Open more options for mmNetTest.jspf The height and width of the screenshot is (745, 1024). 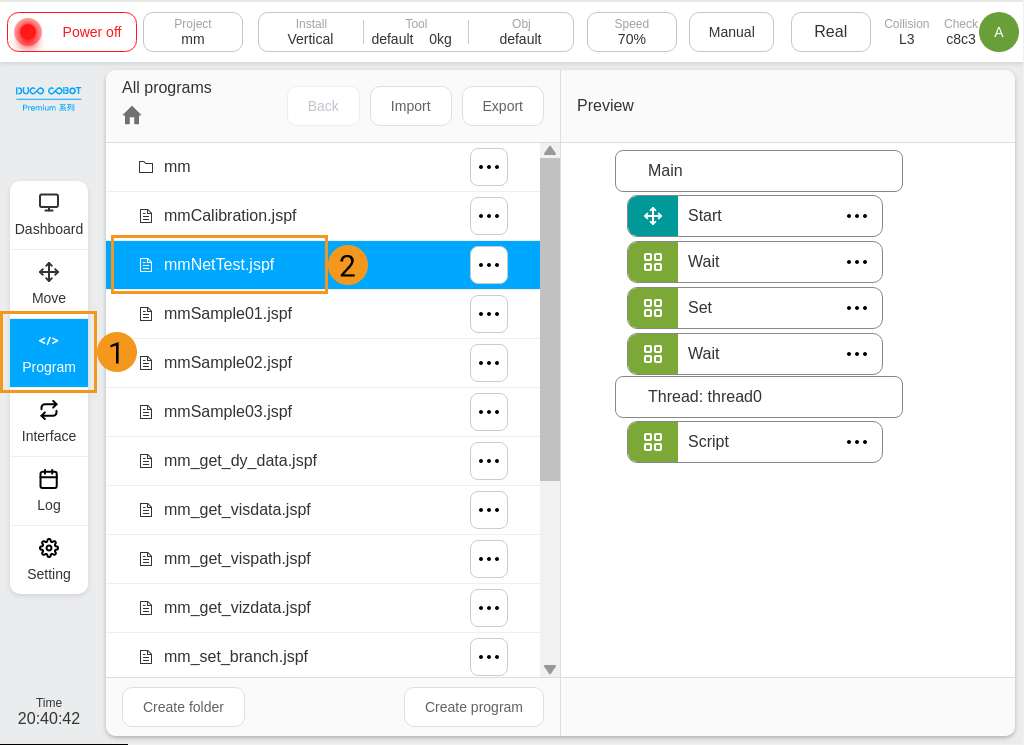click(489, 265)
